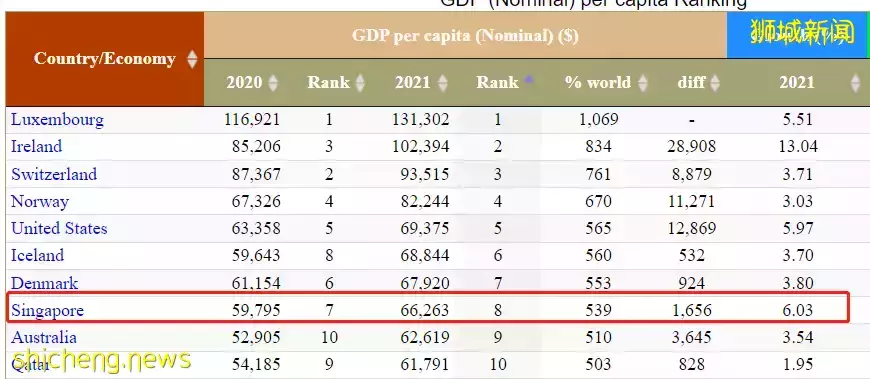The image size is (870, 379).
Task: Open the Ireland country link
Action: coord(37,146)
